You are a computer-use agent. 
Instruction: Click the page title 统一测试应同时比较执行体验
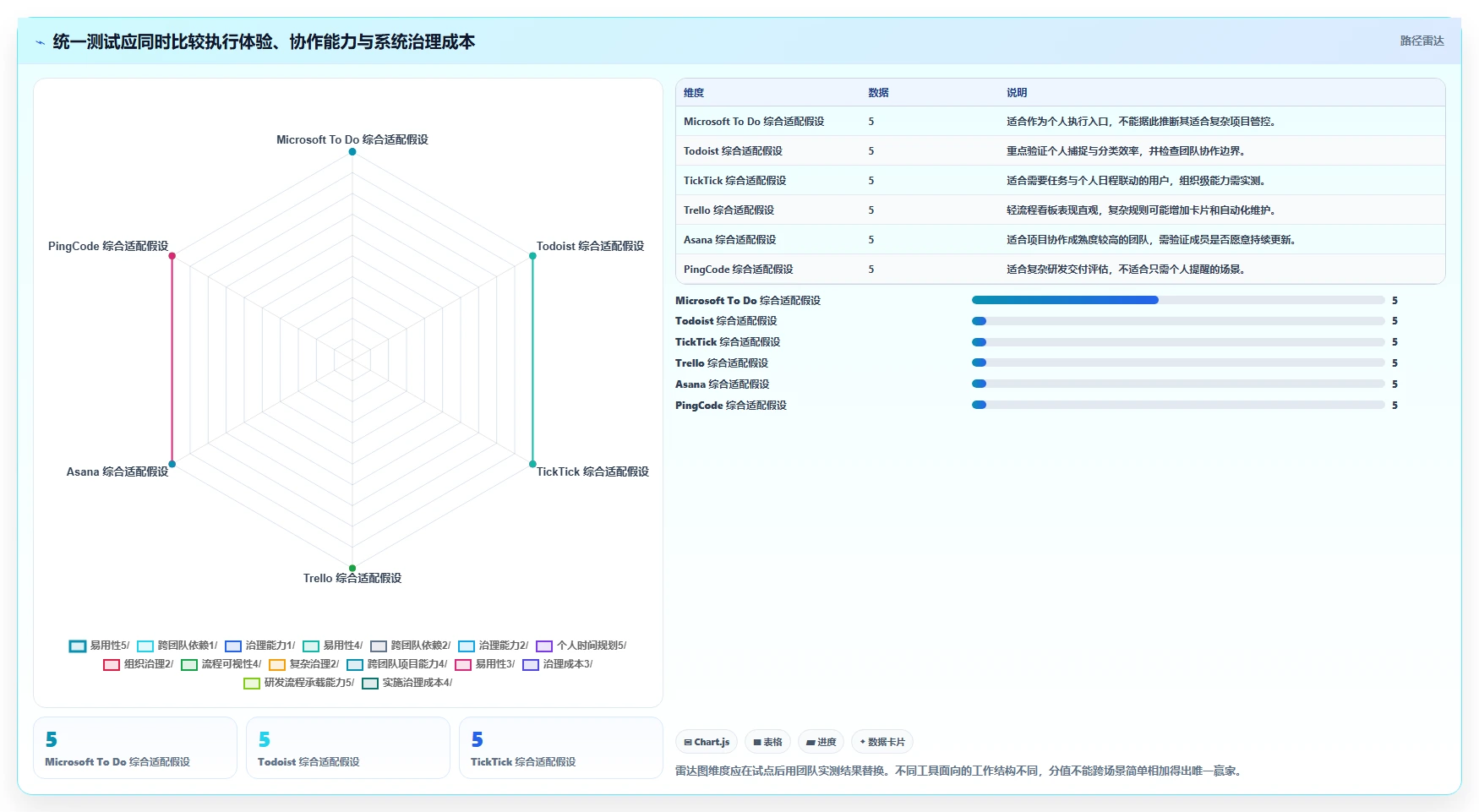pyautogui.click(x=264, y=42)
